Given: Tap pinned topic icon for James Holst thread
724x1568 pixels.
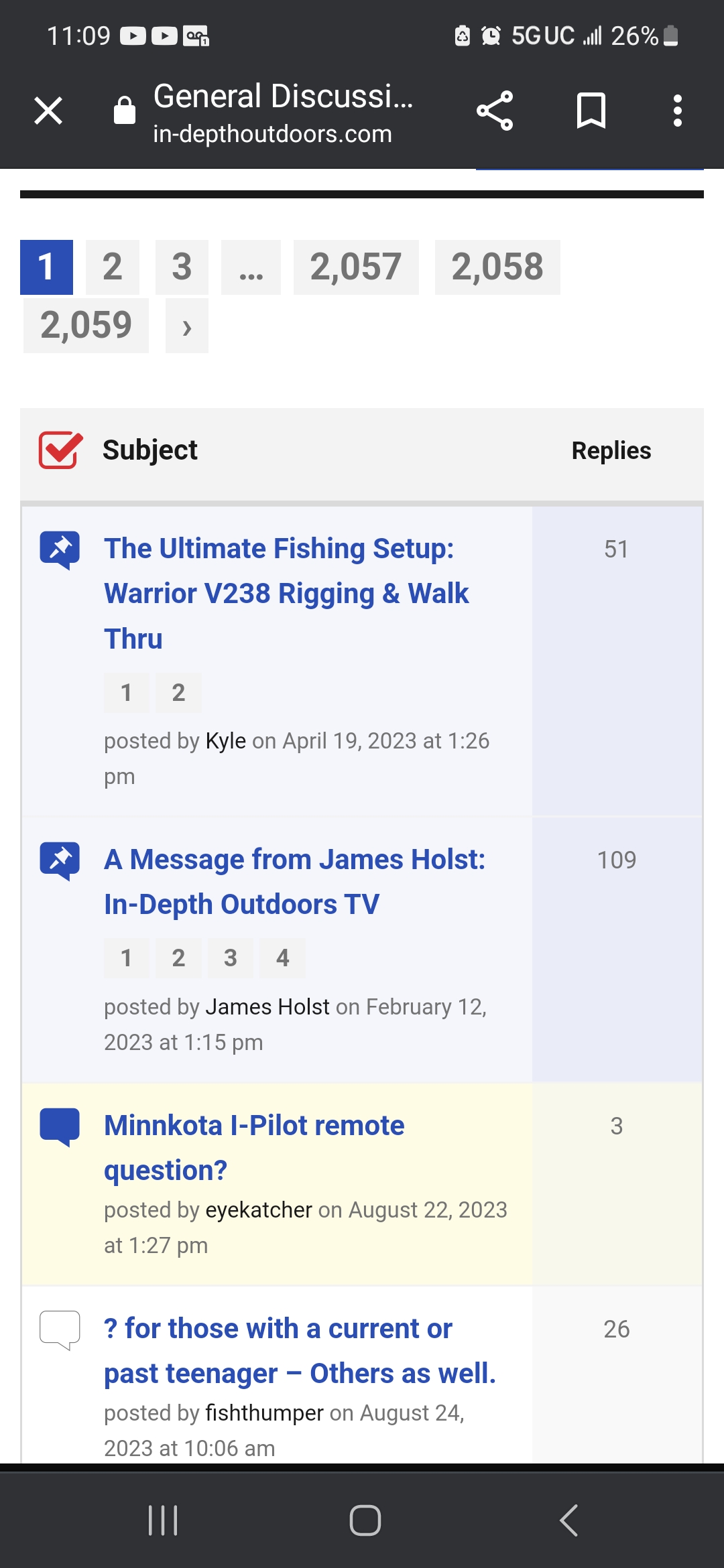Looking at the screenshot, I should pyautogui.click(x=60, y=861).
